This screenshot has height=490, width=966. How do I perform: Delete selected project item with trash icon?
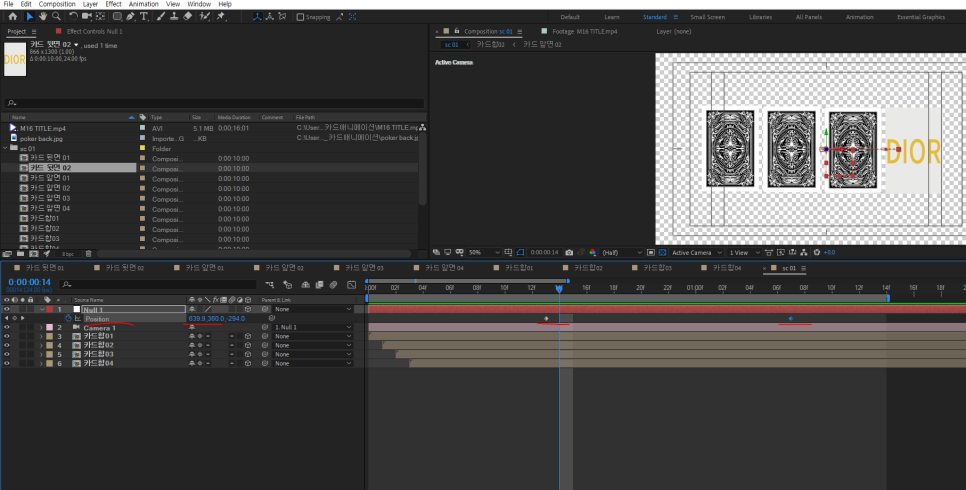point(89,253)
